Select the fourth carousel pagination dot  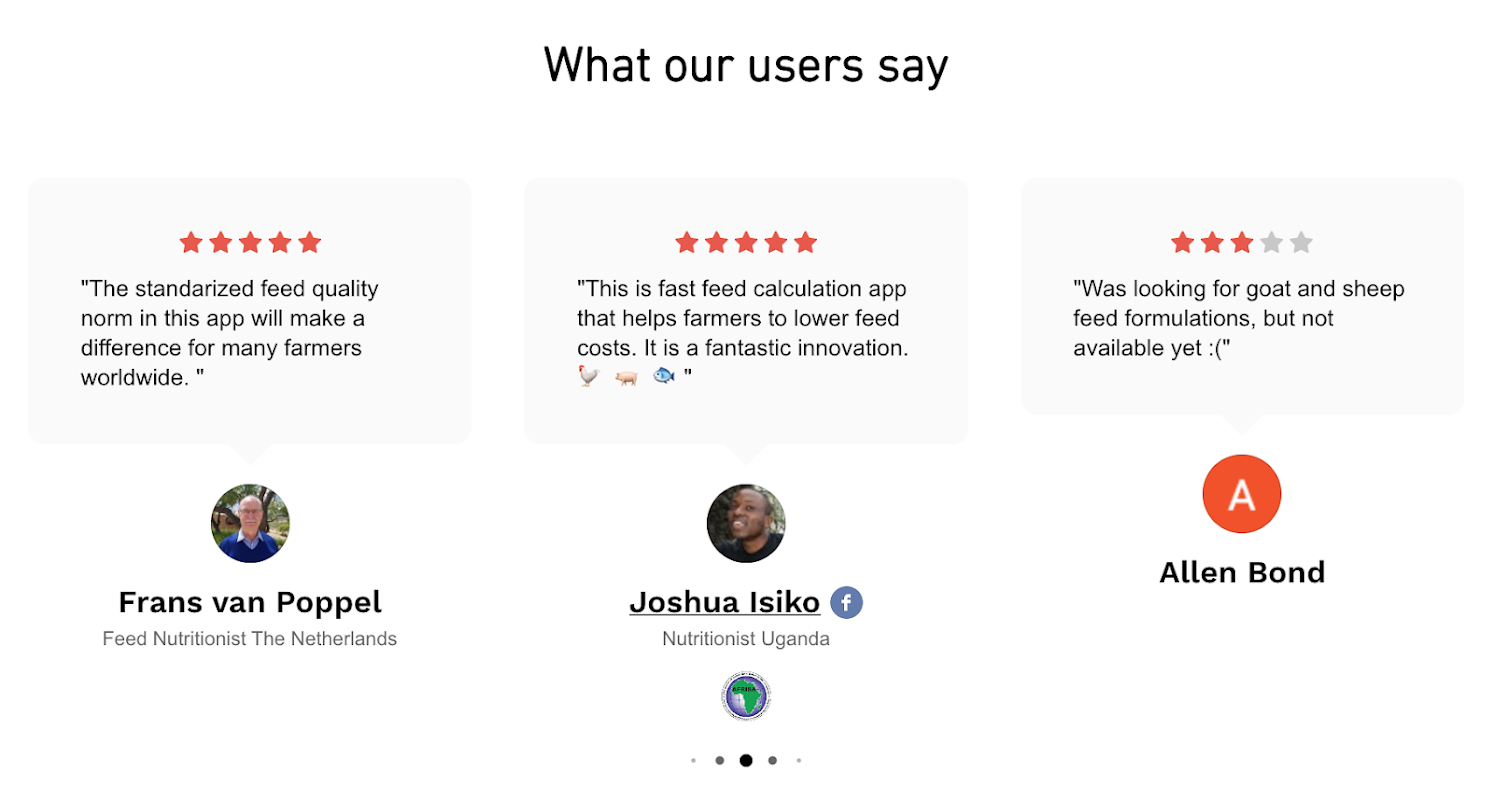point(772,760)
